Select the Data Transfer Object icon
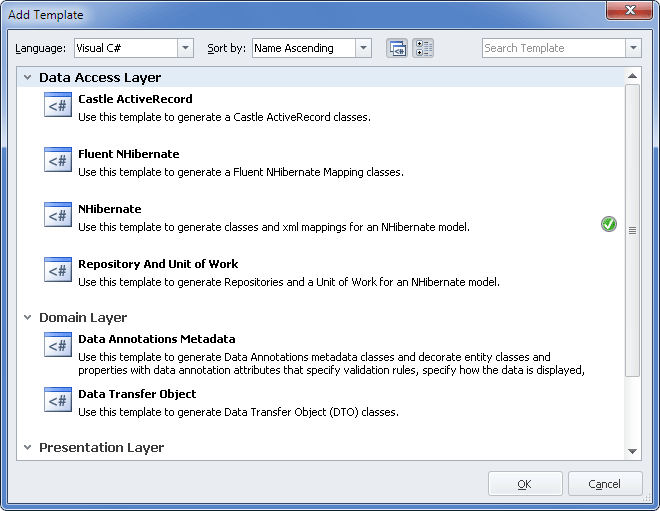This screenshot has width=660, height=511. (58, 400)
